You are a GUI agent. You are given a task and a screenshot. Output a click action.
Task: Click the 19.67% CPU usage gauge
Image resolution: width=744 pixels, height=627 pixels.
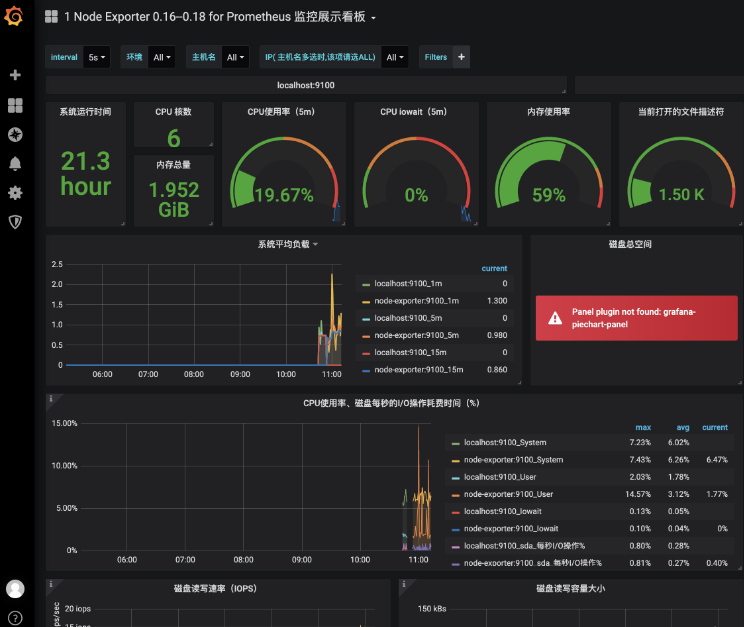point(284,174)
